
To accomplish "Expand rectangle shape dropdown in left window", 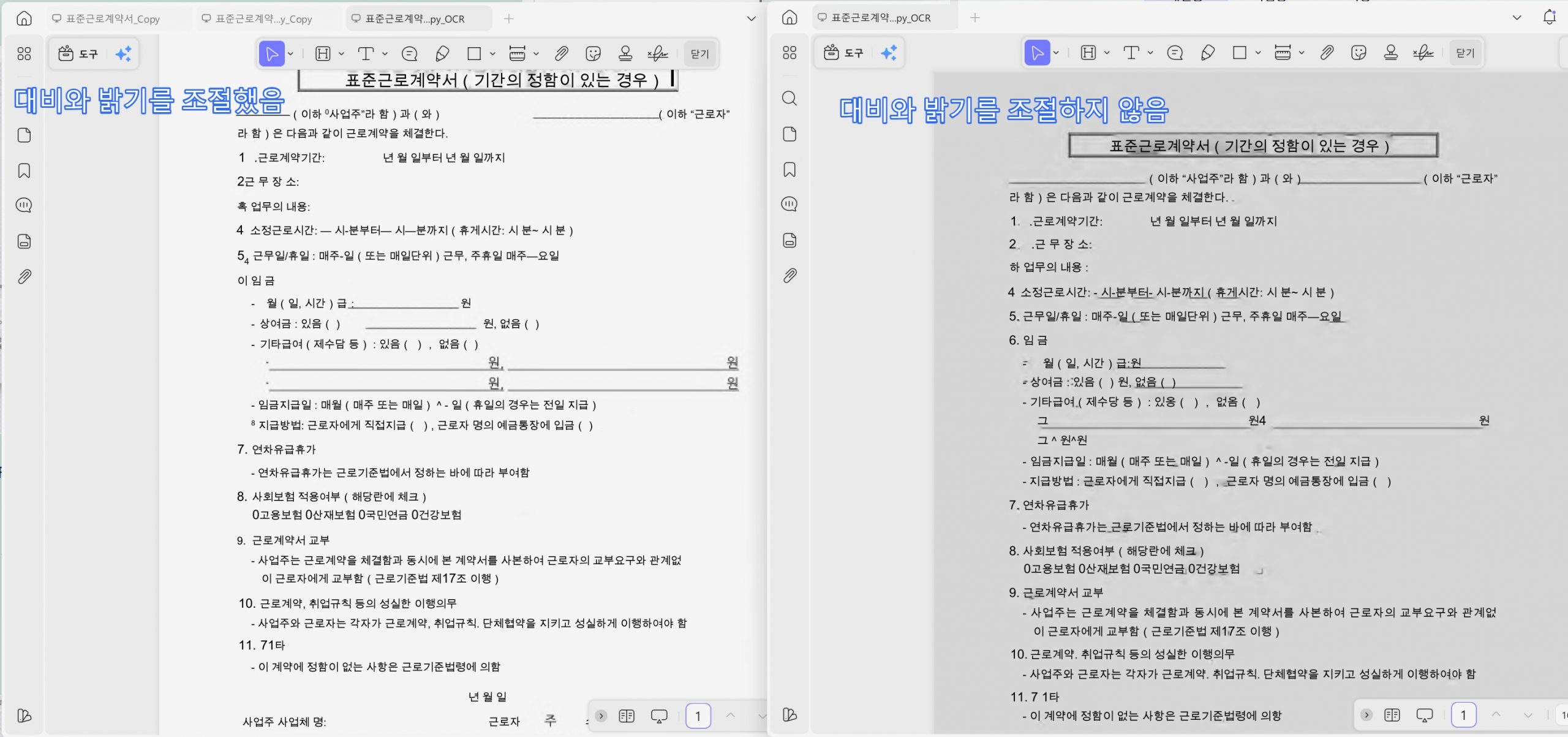I will point(492,54).
